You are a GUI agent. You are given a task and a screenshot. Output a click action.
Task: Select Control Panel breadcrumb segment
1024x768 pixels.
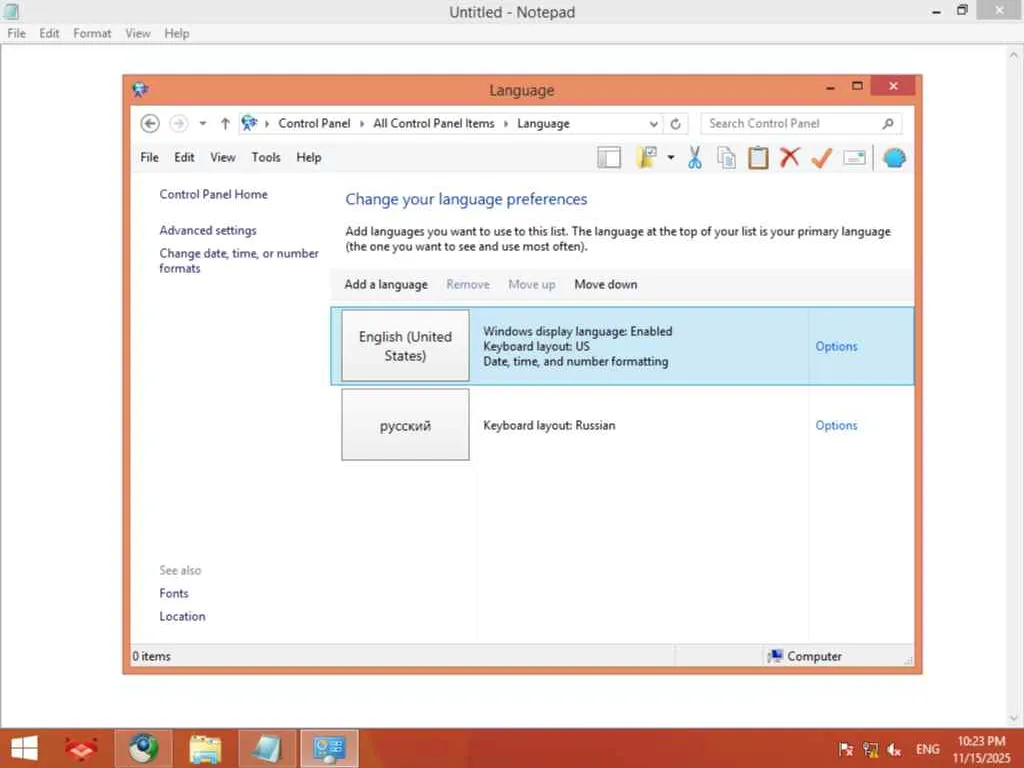pos(314,123)
